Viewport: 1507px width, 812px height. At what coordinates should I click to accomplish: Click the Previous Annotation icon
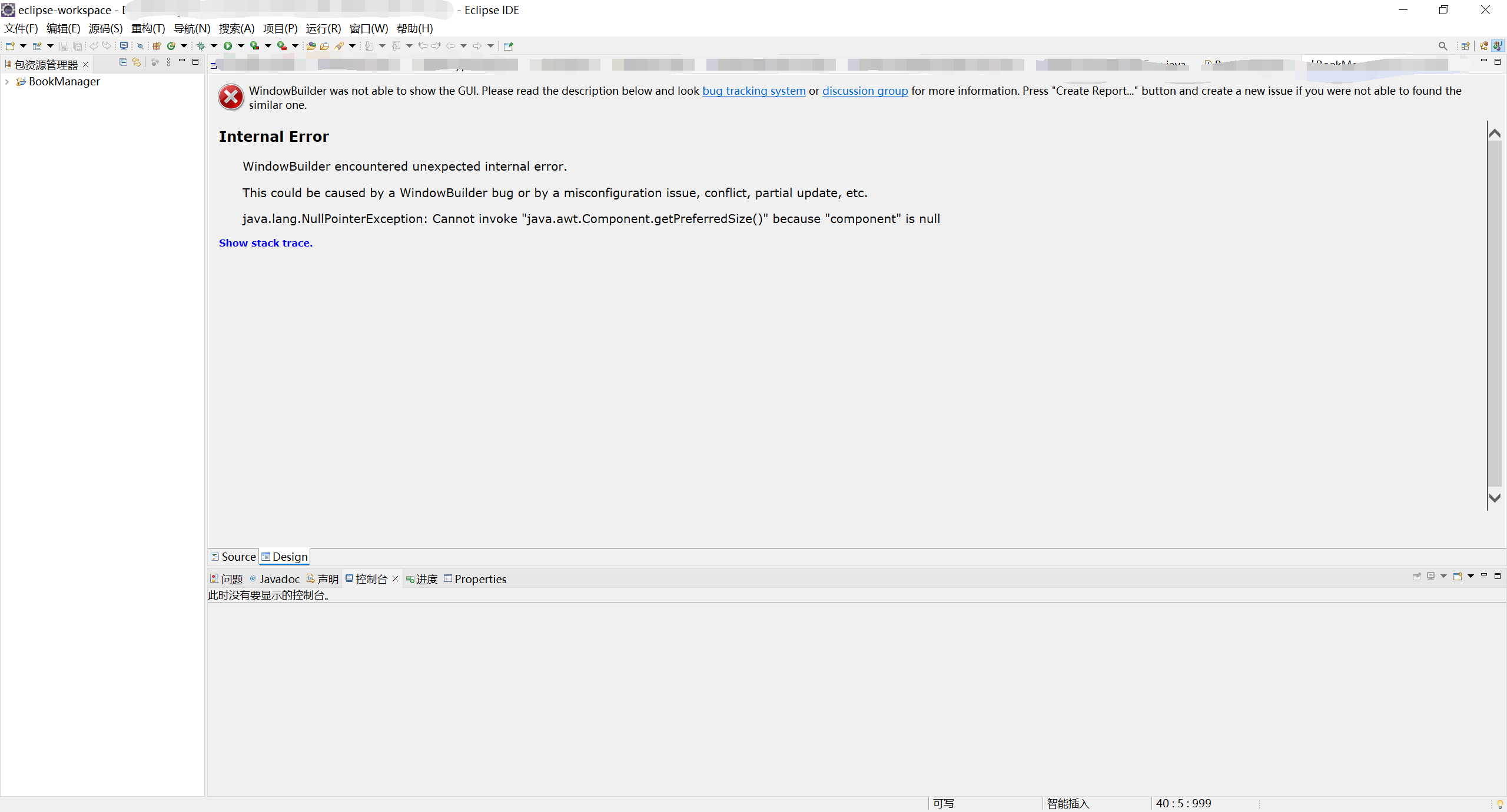pos(396,46)
